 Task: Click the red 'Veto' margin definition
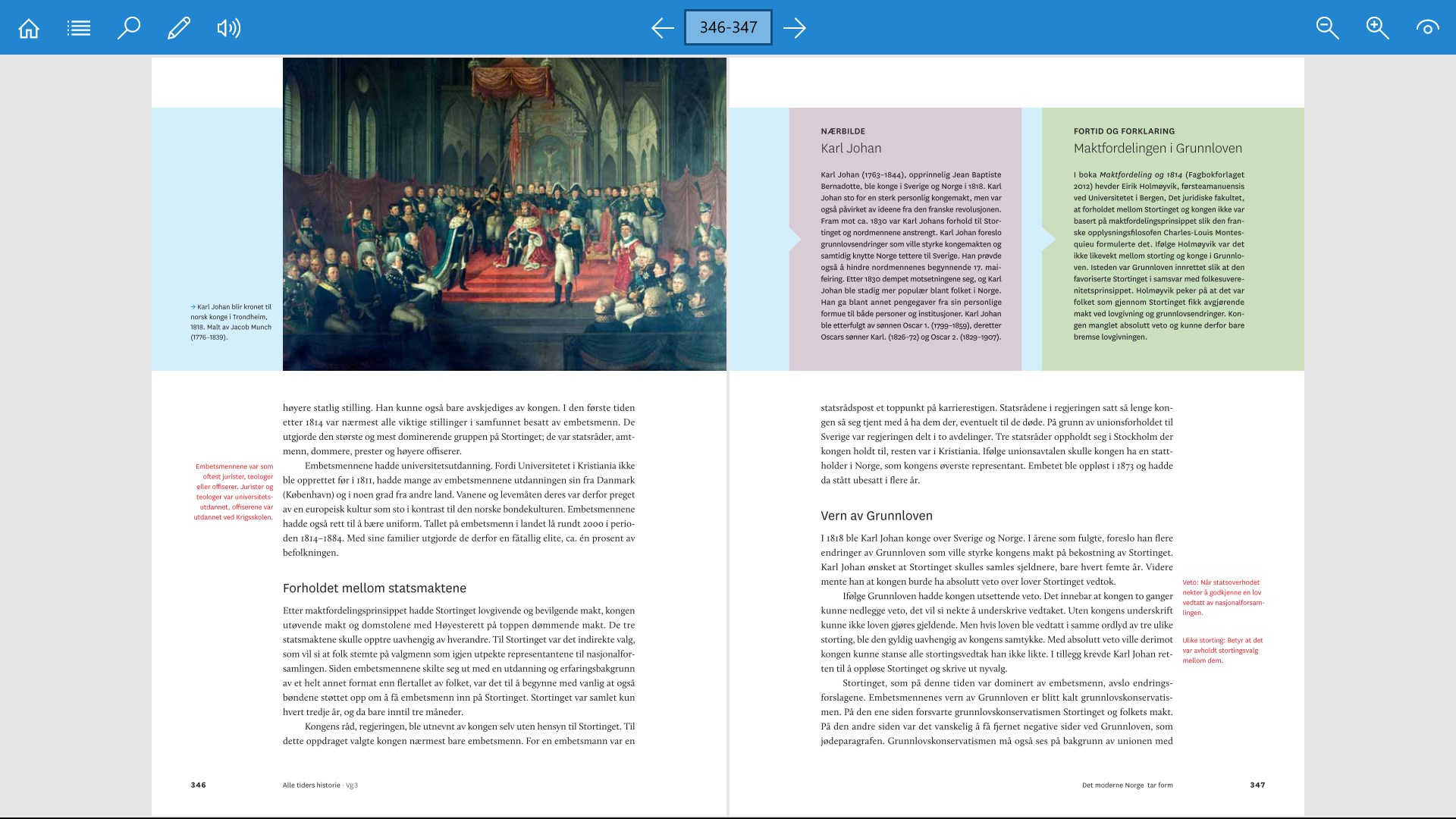1223,598
